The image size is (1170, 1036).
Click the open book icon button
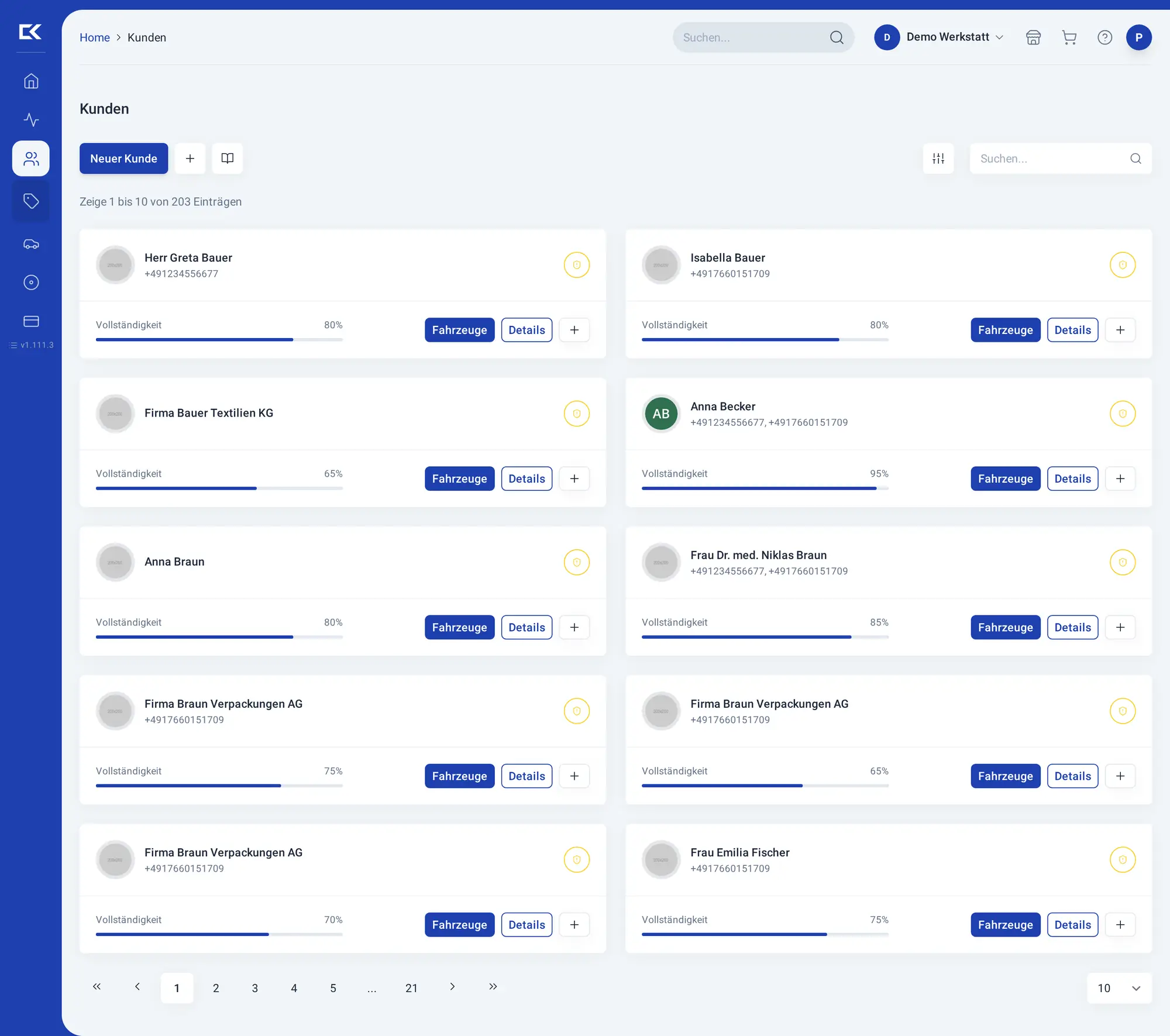(228, 159)
